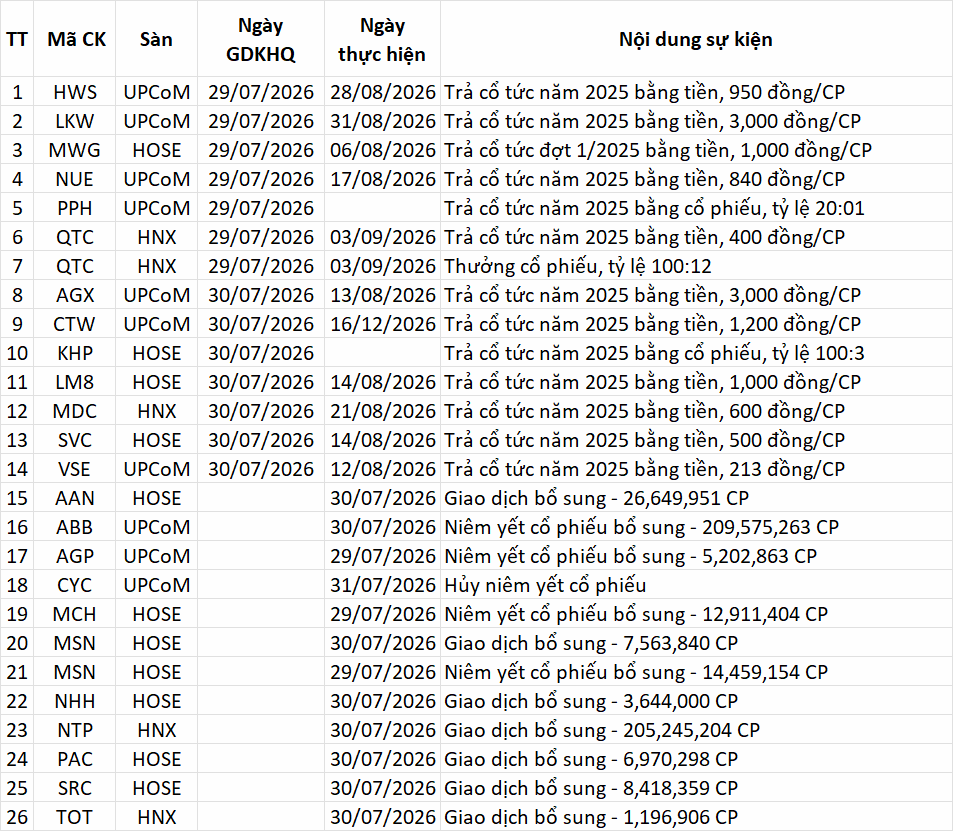
Task: Select the LM8 ticker cell
Action: [75, 382]
